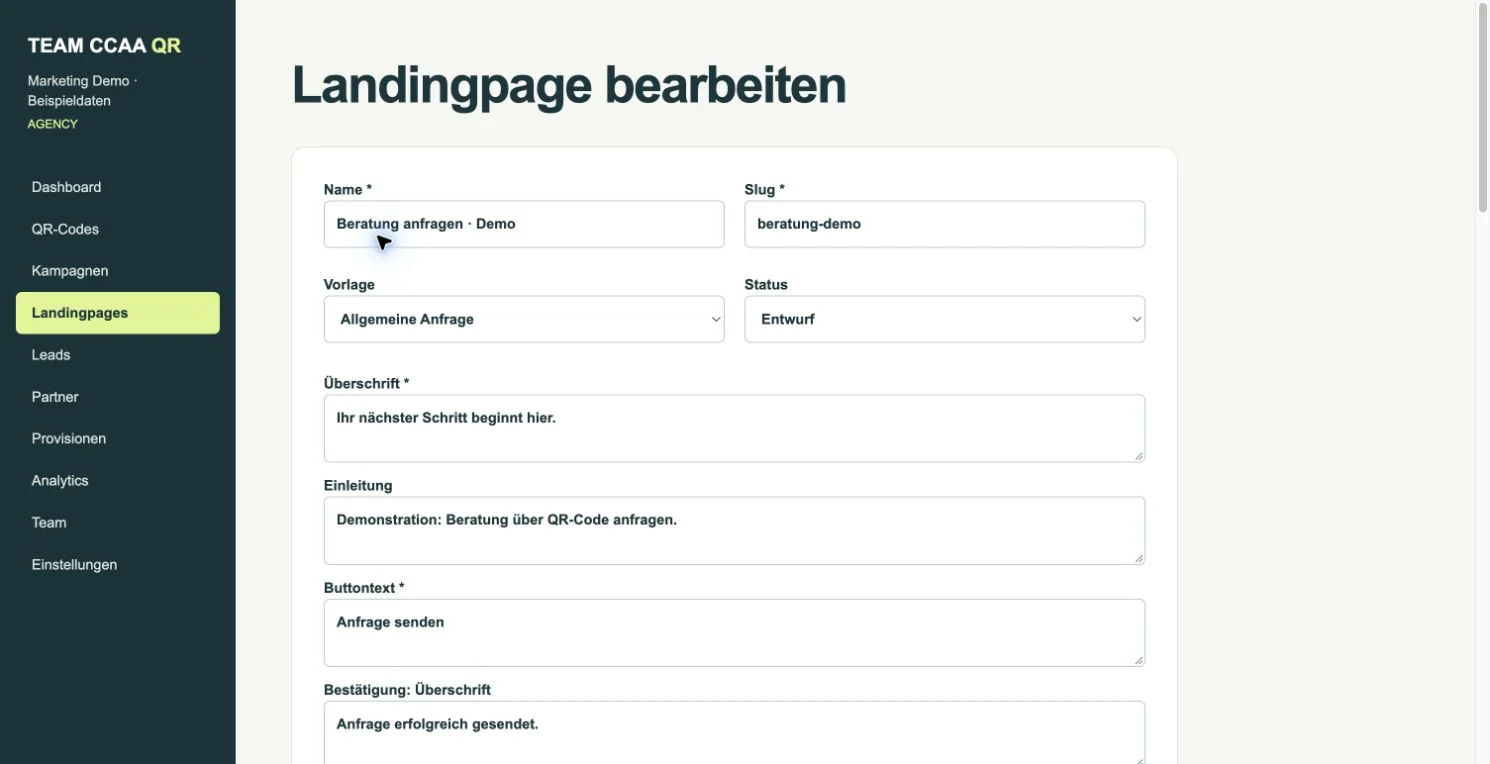
Task: Focus the Buttontext textarea
Action: click(734, 632)
